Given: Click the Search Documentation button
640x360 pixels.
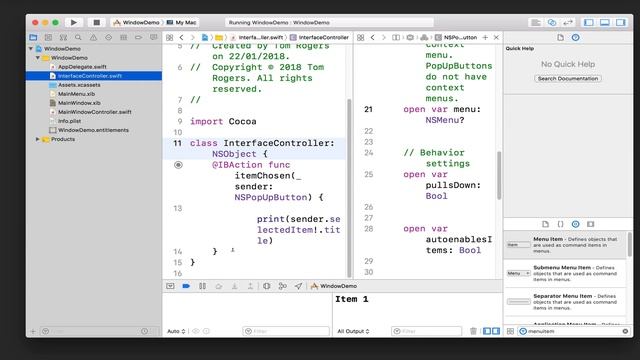Looking at the screenshot, I should 568,78.
